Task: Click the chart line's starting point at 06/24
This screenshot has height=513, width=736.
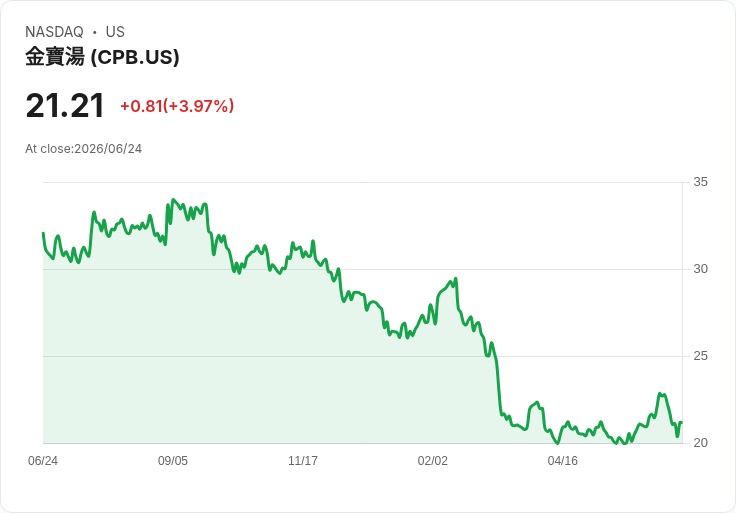Action: pyautogui.click(x=43, y=233)
